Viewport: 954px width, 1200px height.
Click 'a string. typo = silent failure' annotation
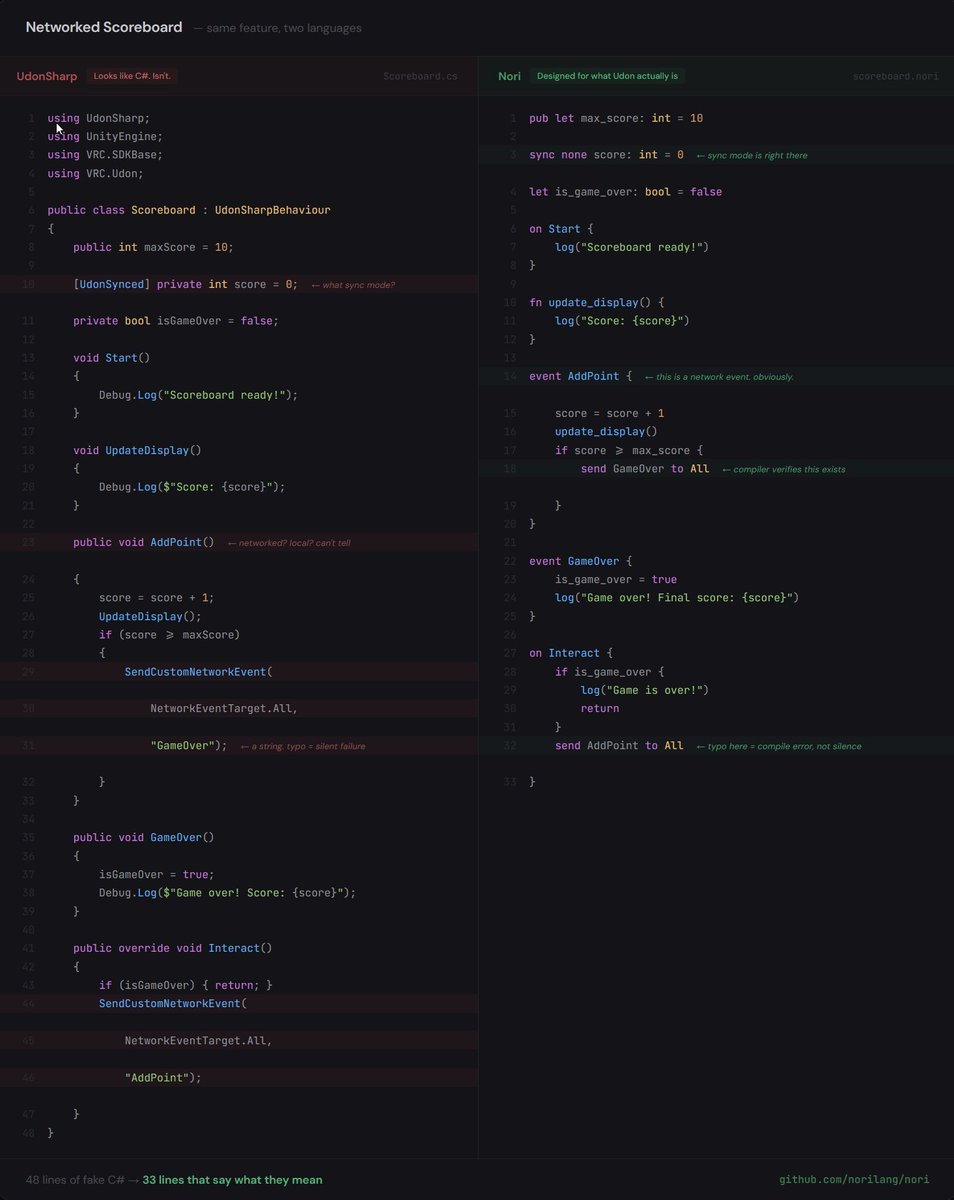click(x=303, y=746)
